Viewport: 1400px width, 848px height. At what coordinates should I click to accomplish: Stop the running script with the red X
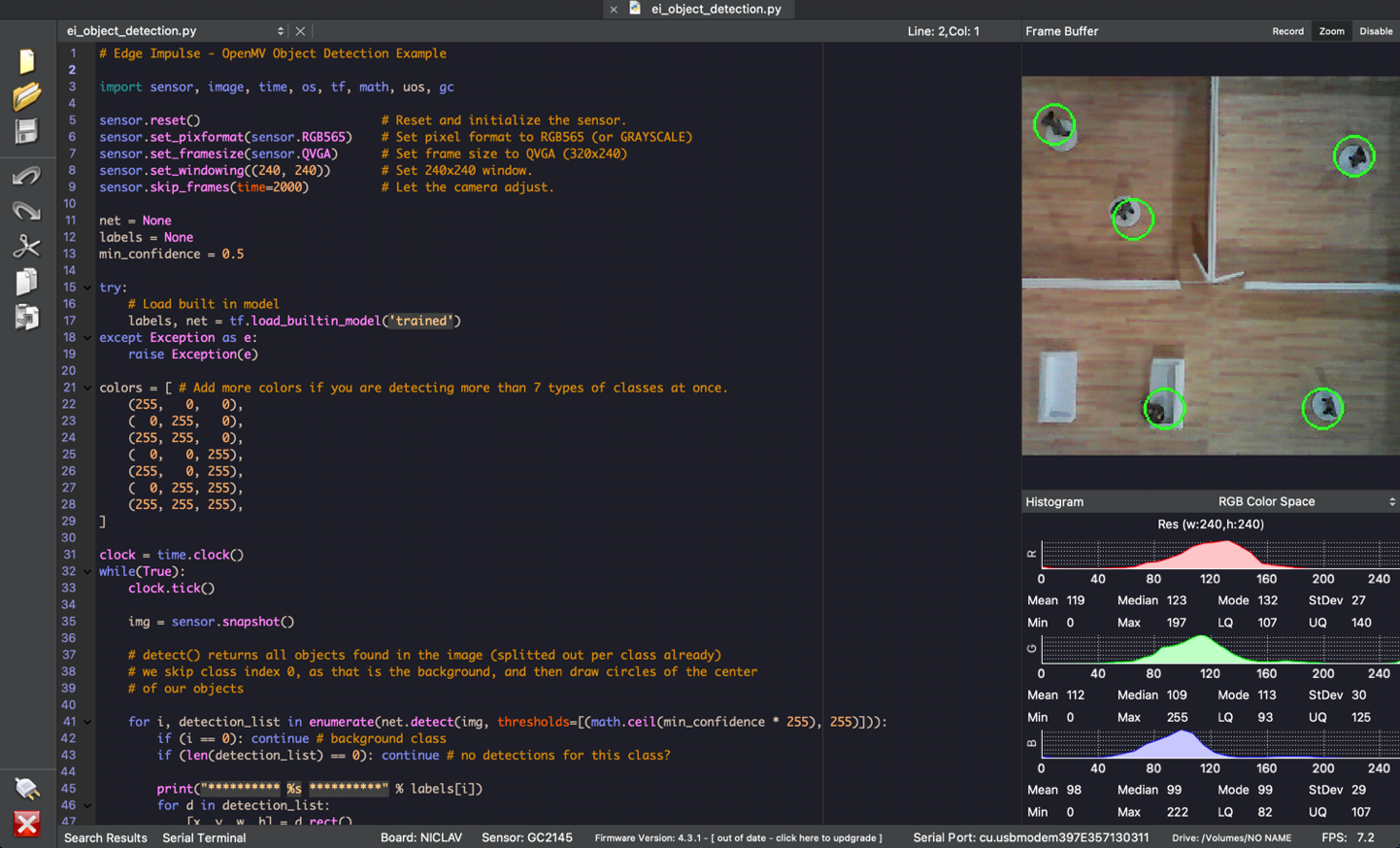click(26, 824)
